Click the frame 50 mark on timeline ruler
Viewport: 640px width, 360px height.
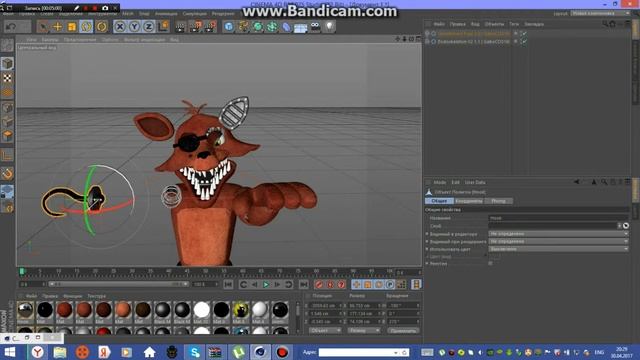pyautogui.click(x=205, y=271)
